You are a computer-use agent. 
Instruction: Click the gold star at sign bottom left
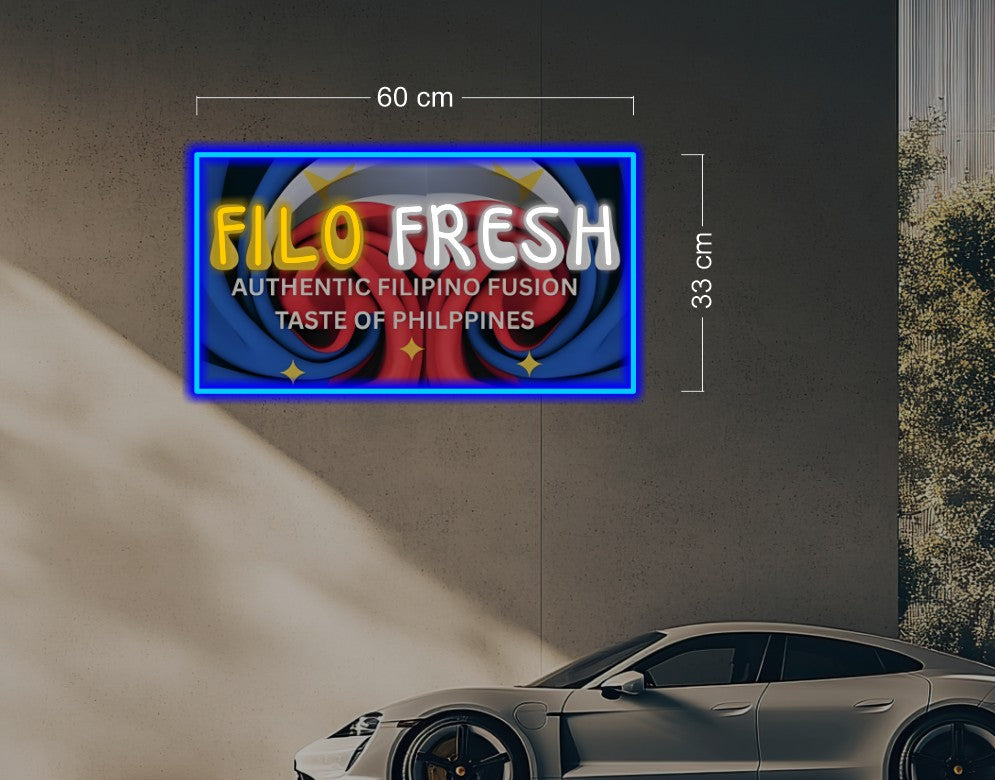click(x=293, y=371)
